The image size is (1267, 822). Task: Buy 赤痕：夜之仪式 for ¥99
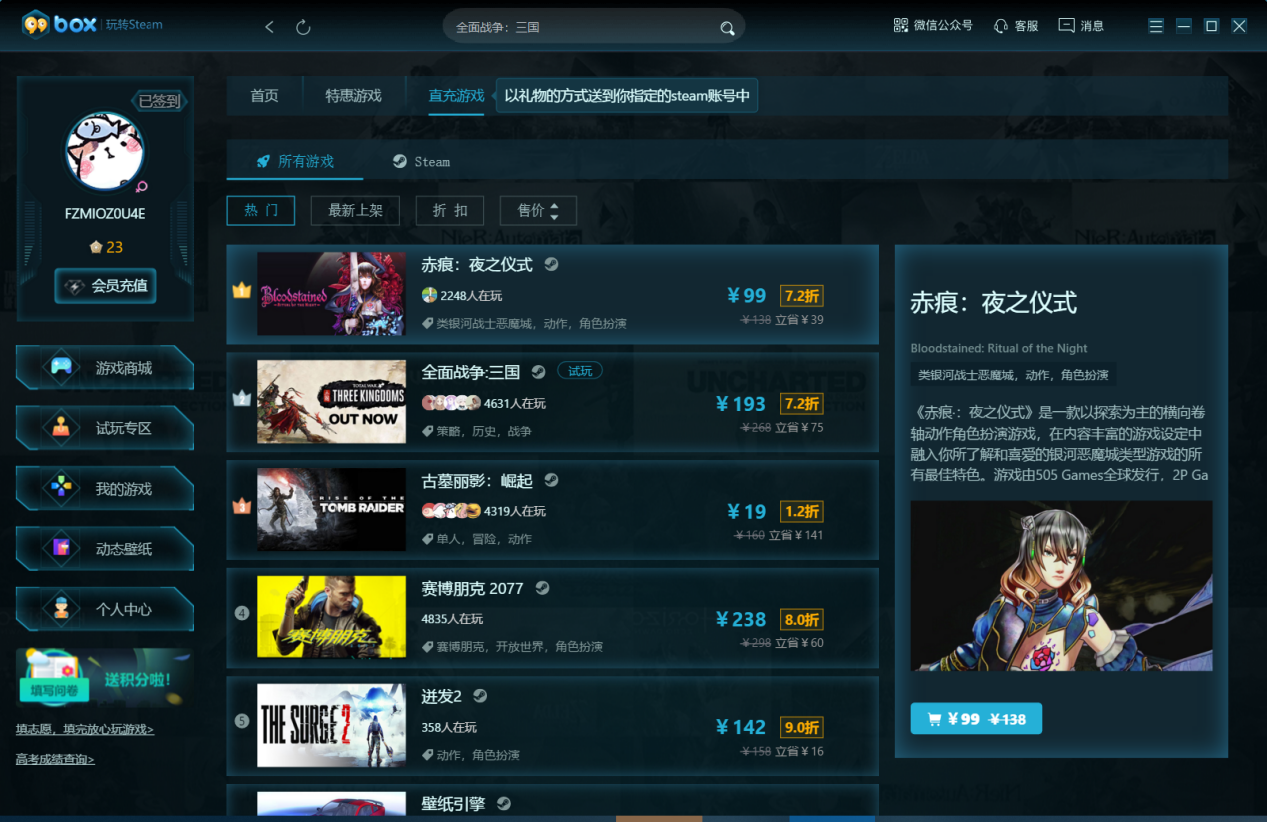coord(975,718)
